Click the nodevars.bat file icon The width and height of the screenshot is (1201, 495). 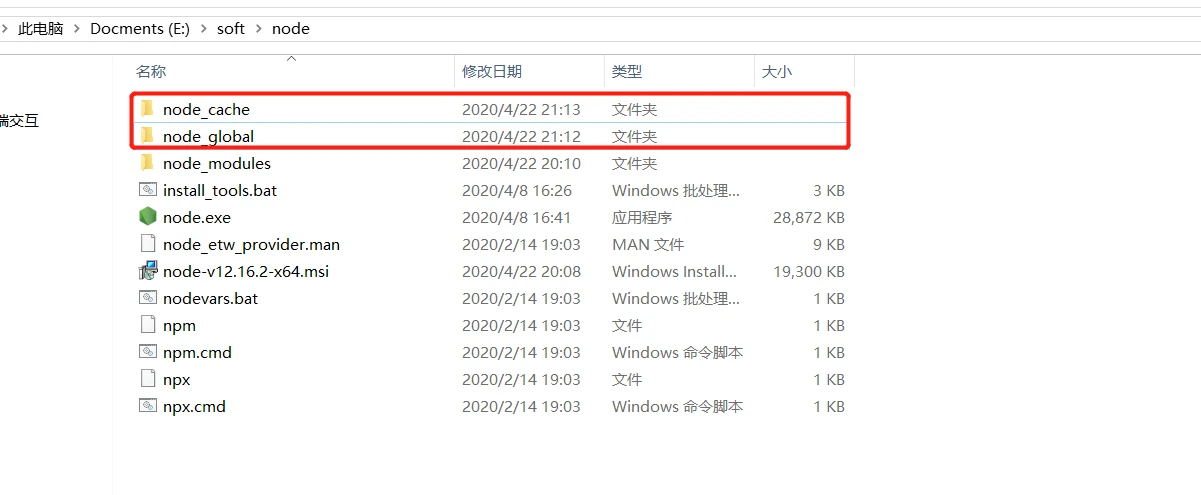147,298
